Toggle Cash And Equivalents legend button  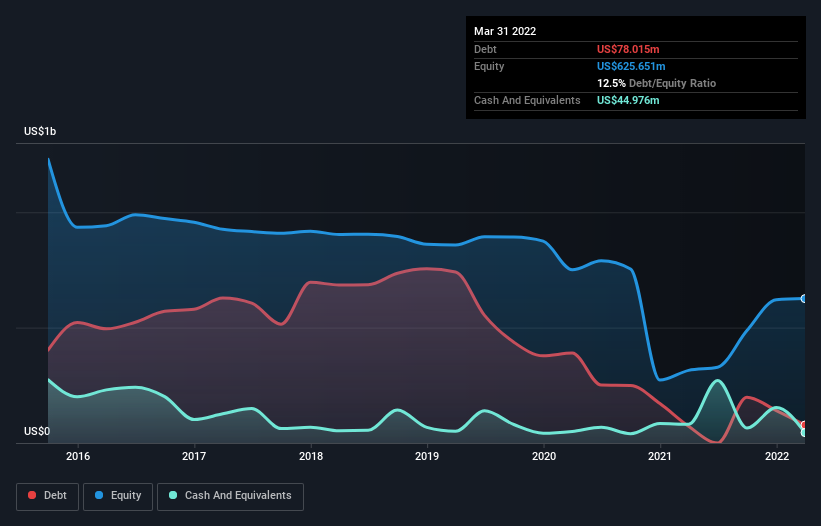tap(230, 496)
